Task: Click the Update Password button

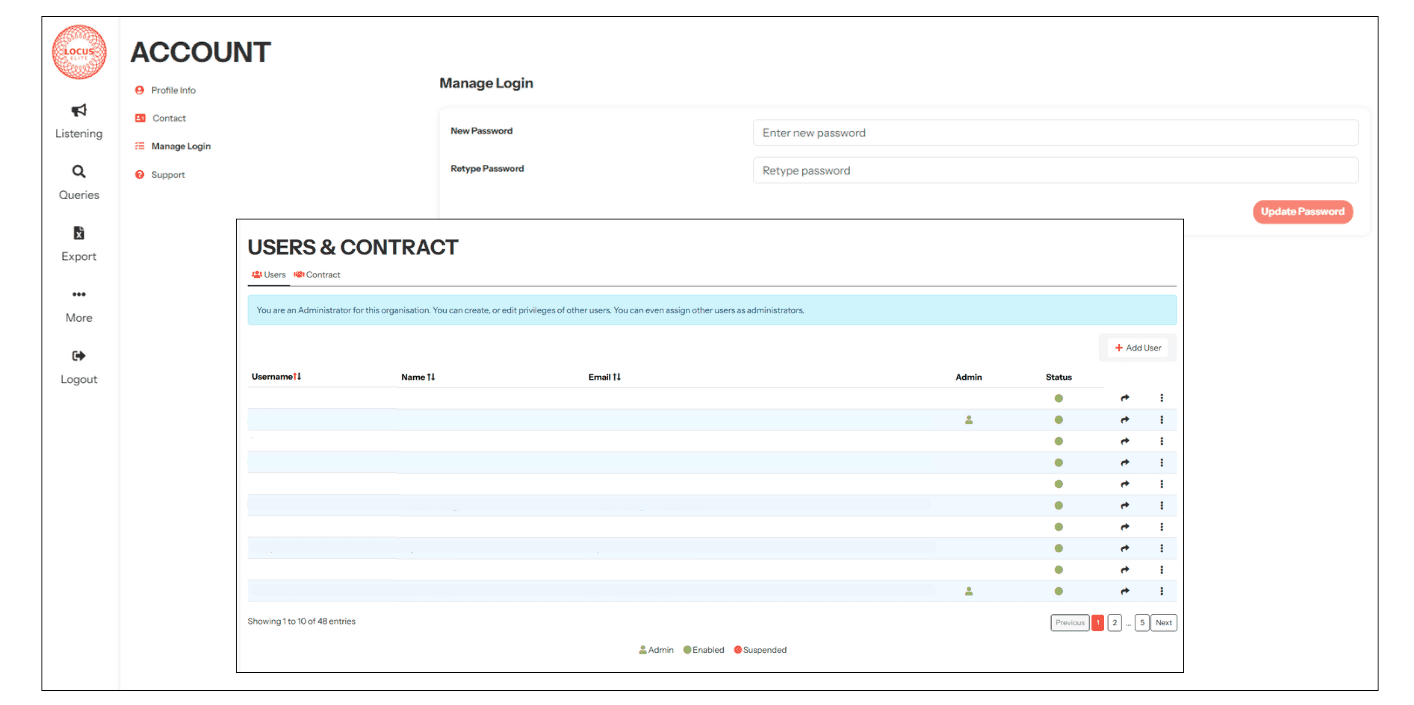Action: coord(1302,212)
